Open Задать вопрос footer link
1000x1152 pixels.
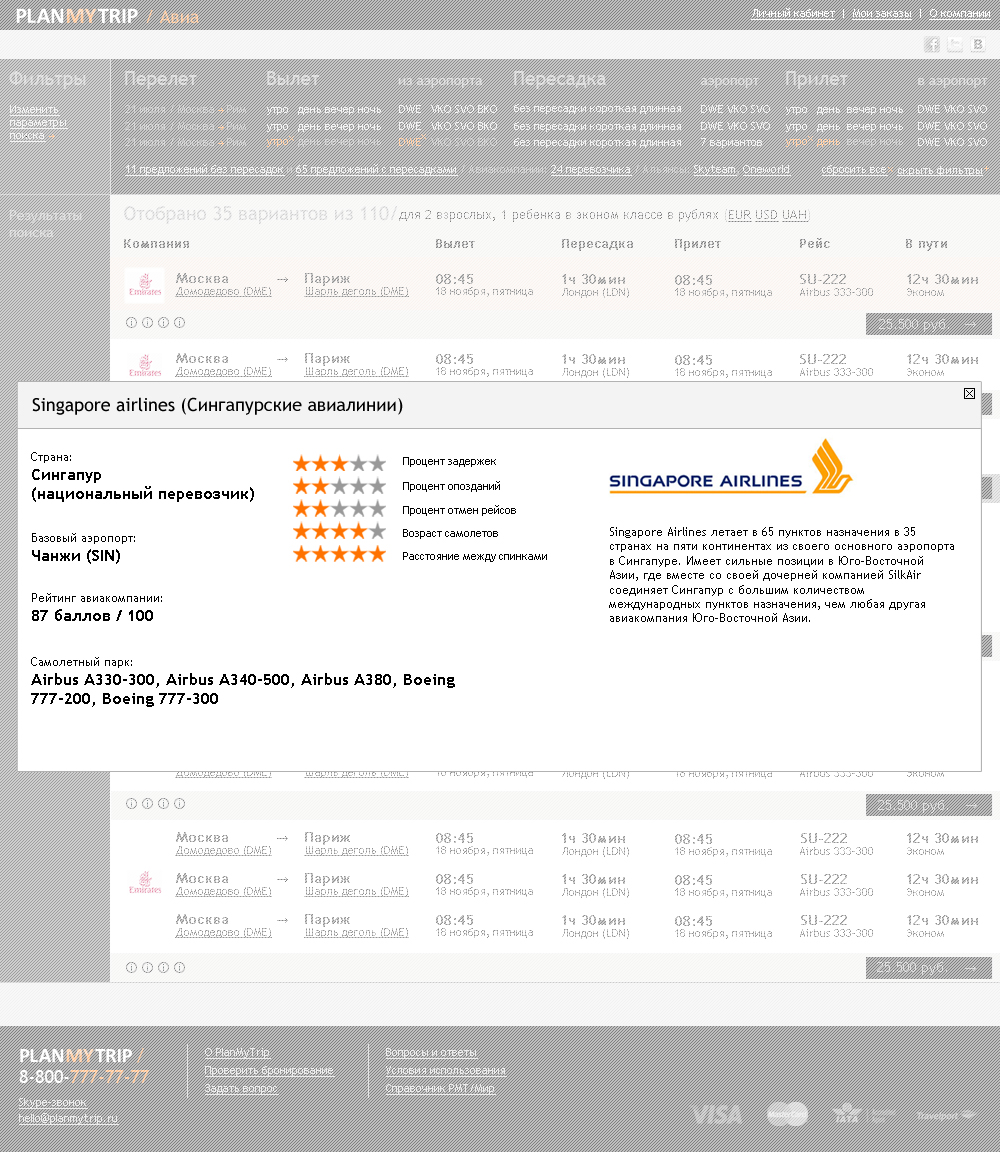pos(241,1088)
